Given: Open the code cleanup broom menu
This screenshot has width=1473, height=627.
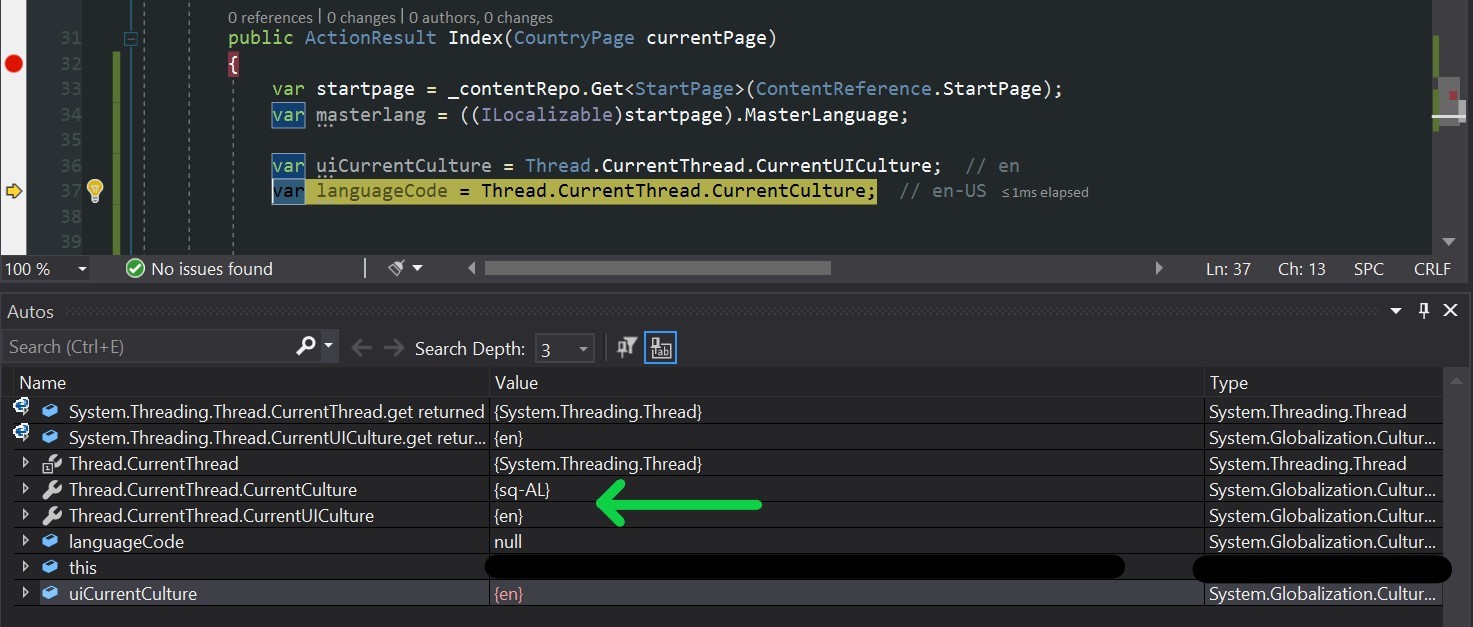Looking at the screenshot, I should pyautogui.click(x=404, y=268).
